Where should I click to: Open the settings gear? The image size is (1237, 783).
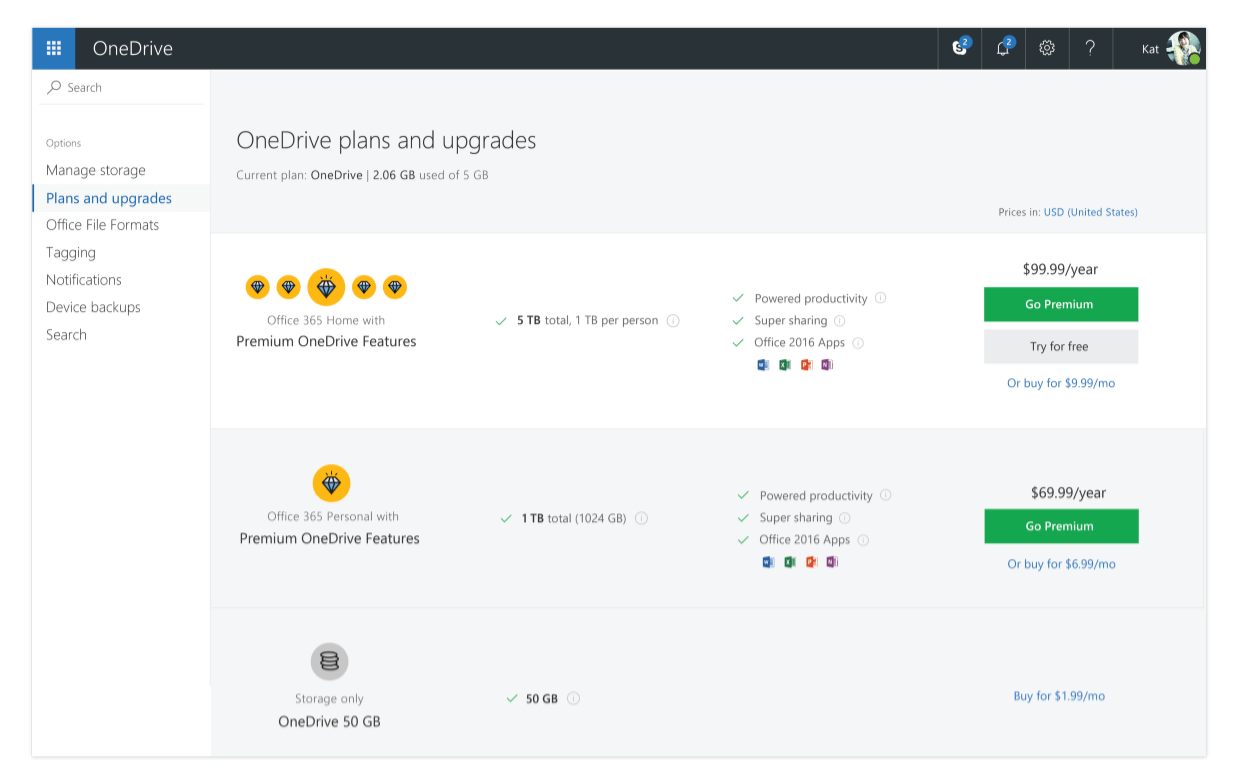(1047, 47)
